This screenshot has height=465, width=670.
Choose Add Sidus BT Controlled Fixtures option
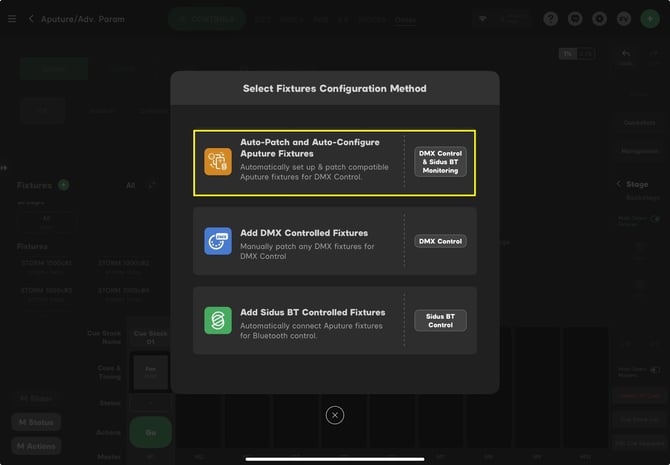coord(335,321)
